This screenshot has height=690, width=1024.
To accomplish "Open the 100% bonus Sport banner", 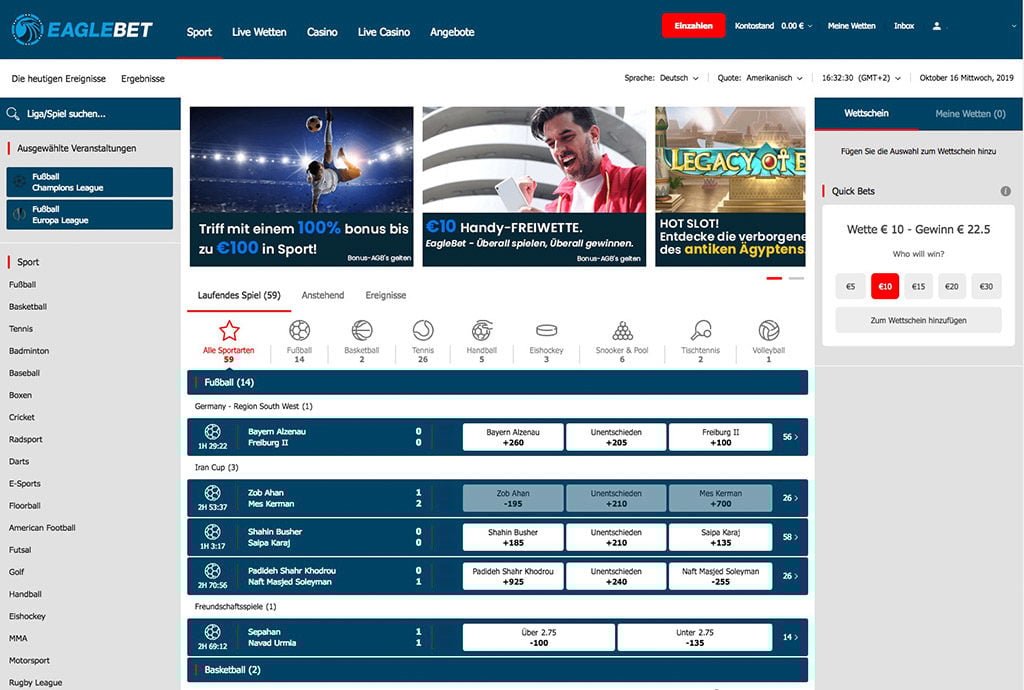I will coord(302,187).
